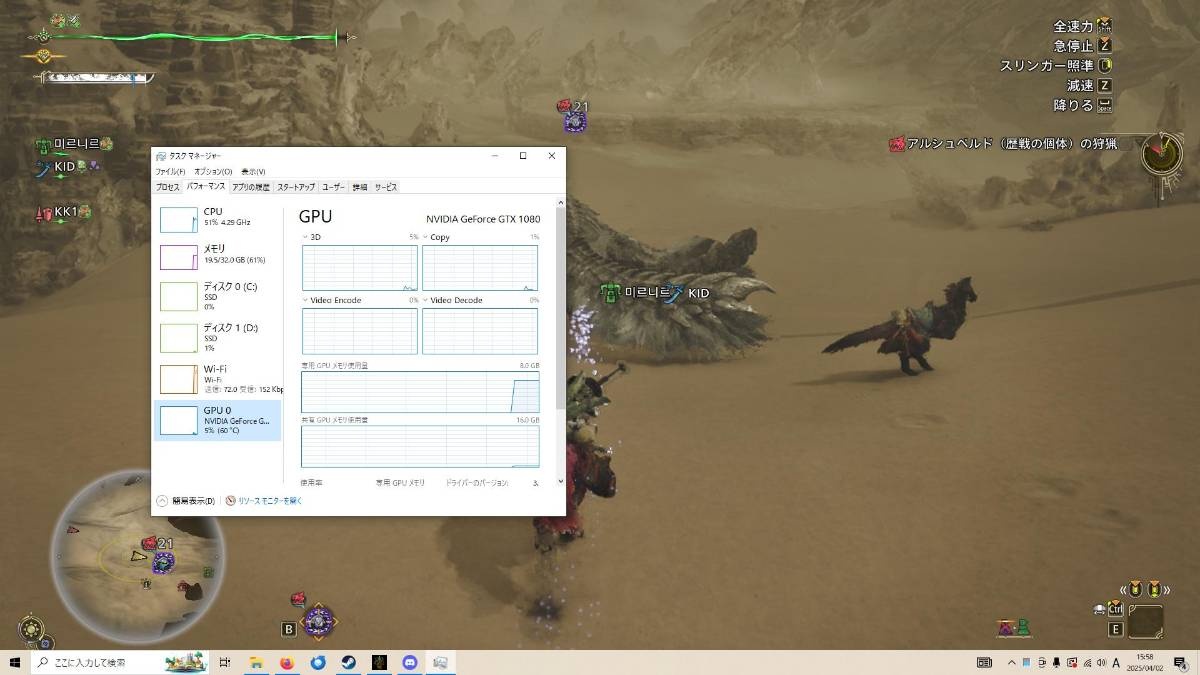The image size is (1200, 675).
Task: Open Firefox from the taskbar
Action: tap(287, 662)
